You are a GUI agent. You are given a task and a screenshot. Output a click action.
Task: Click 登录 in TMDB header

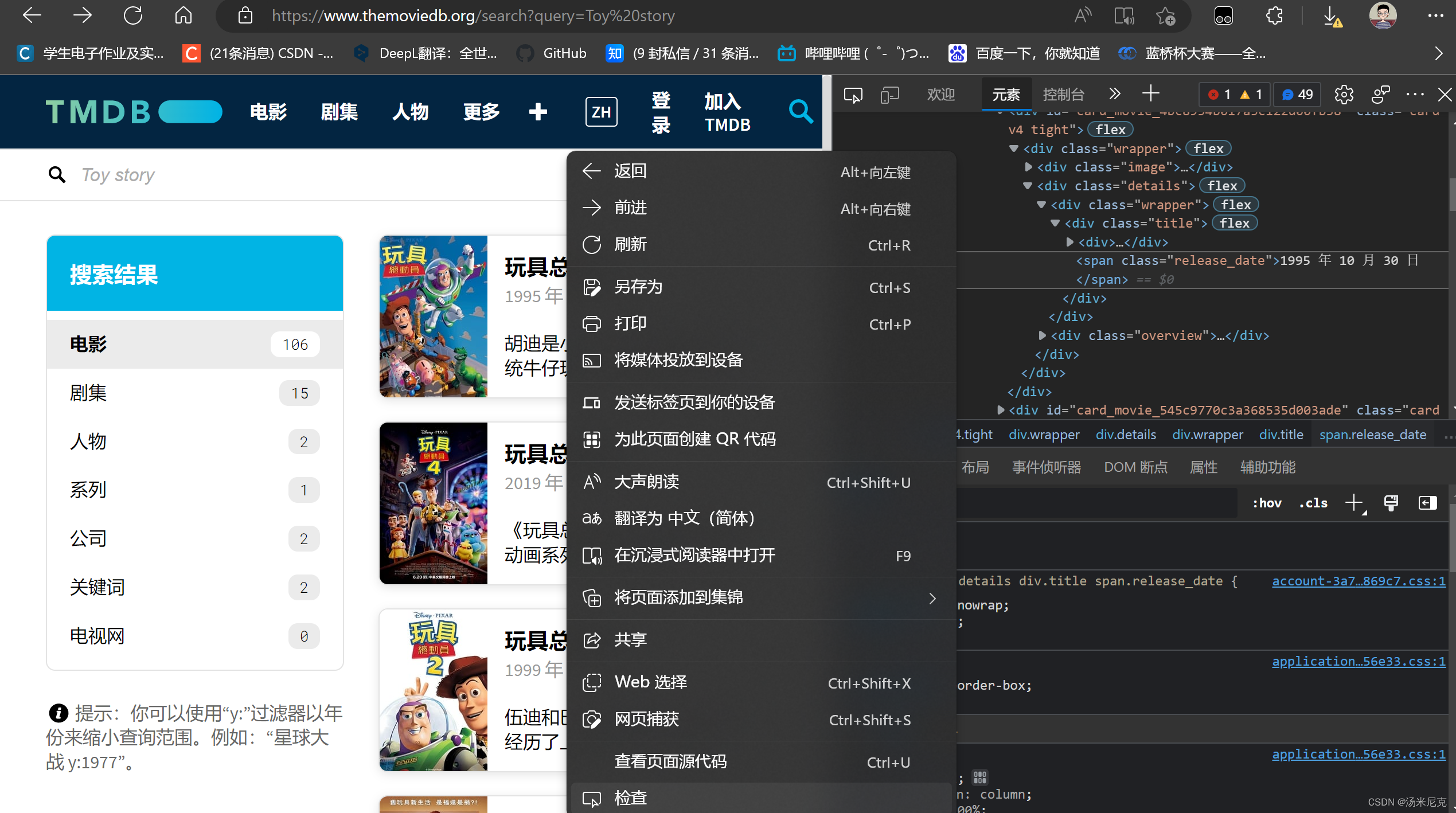click(x=661, y=112)
